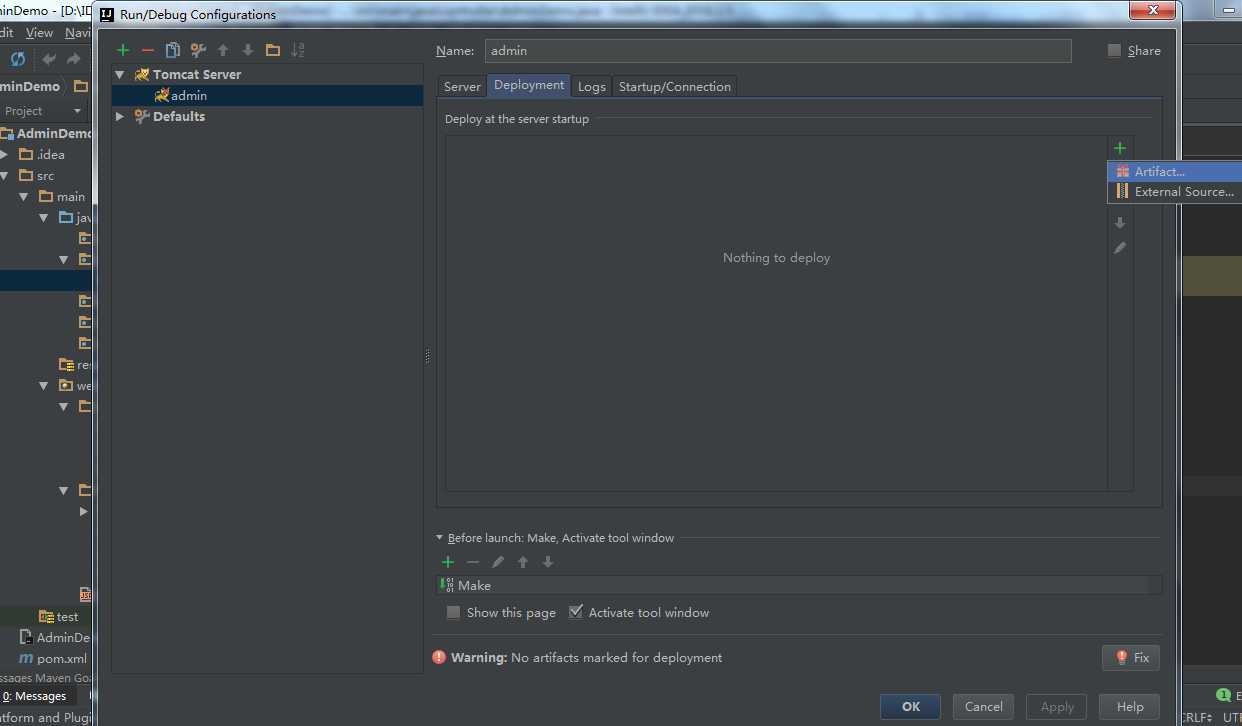Click Deploy at the server startup label
The image size is (1242, 726).
[x=517, y=118]
